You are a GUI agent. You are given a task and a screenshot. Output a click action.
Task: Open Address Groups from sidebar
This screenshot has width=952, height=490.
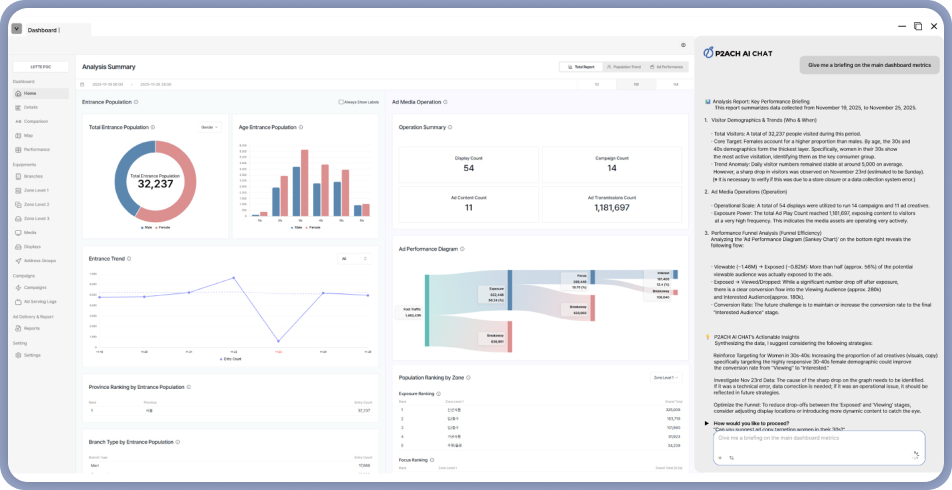point(40,260)
